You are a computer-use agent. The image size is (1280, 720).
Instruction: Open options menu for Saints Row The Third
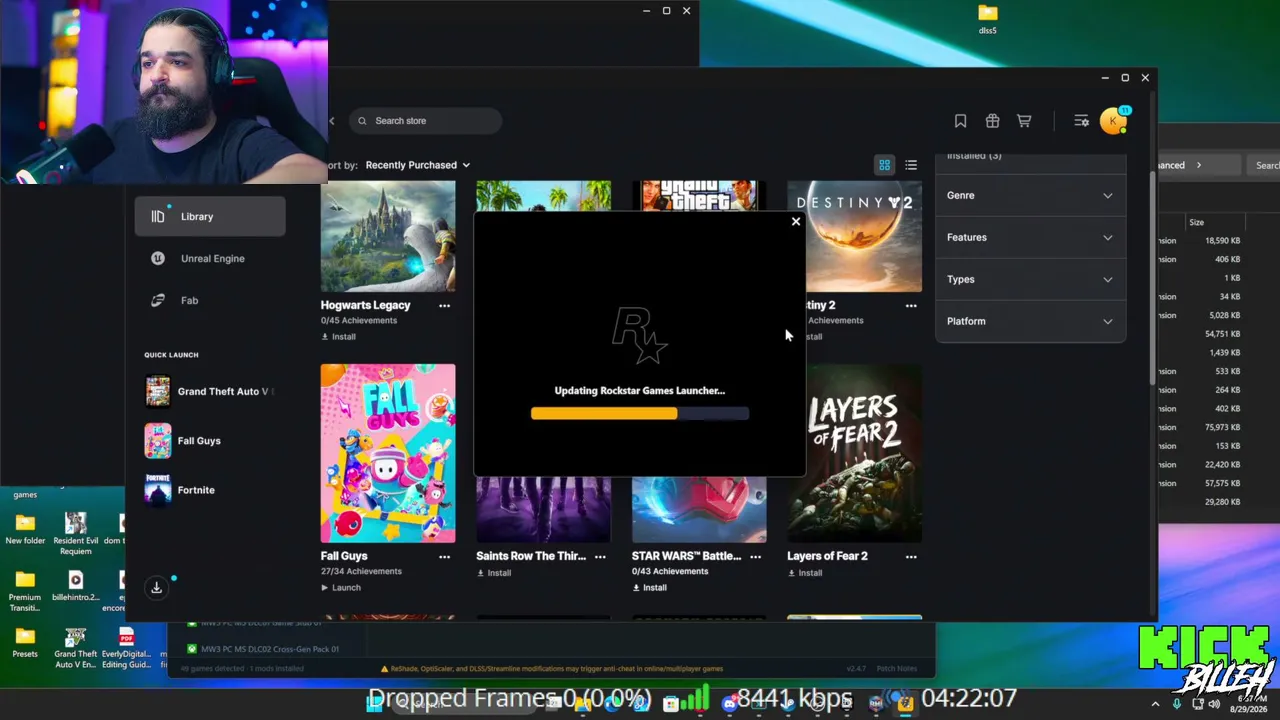tap(600, 556)
